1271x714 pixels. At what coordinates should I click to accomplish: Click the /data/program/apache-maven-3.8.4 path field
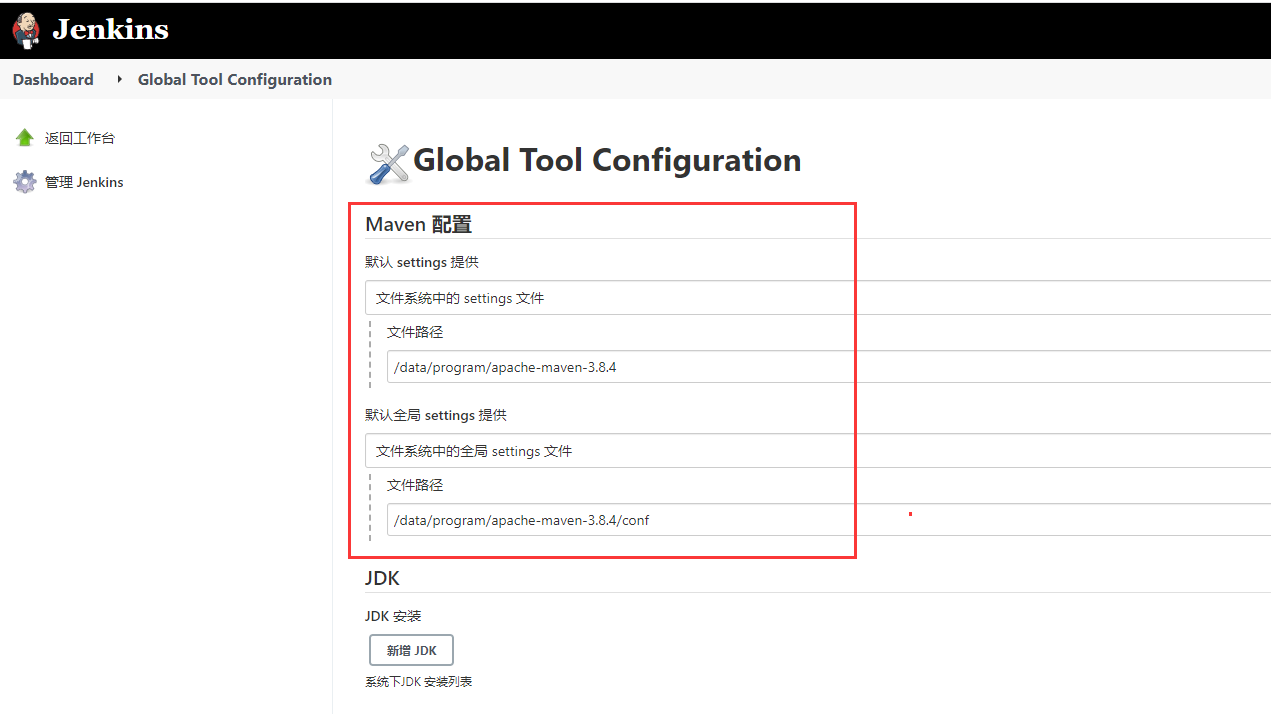click(x=826, y=367)
